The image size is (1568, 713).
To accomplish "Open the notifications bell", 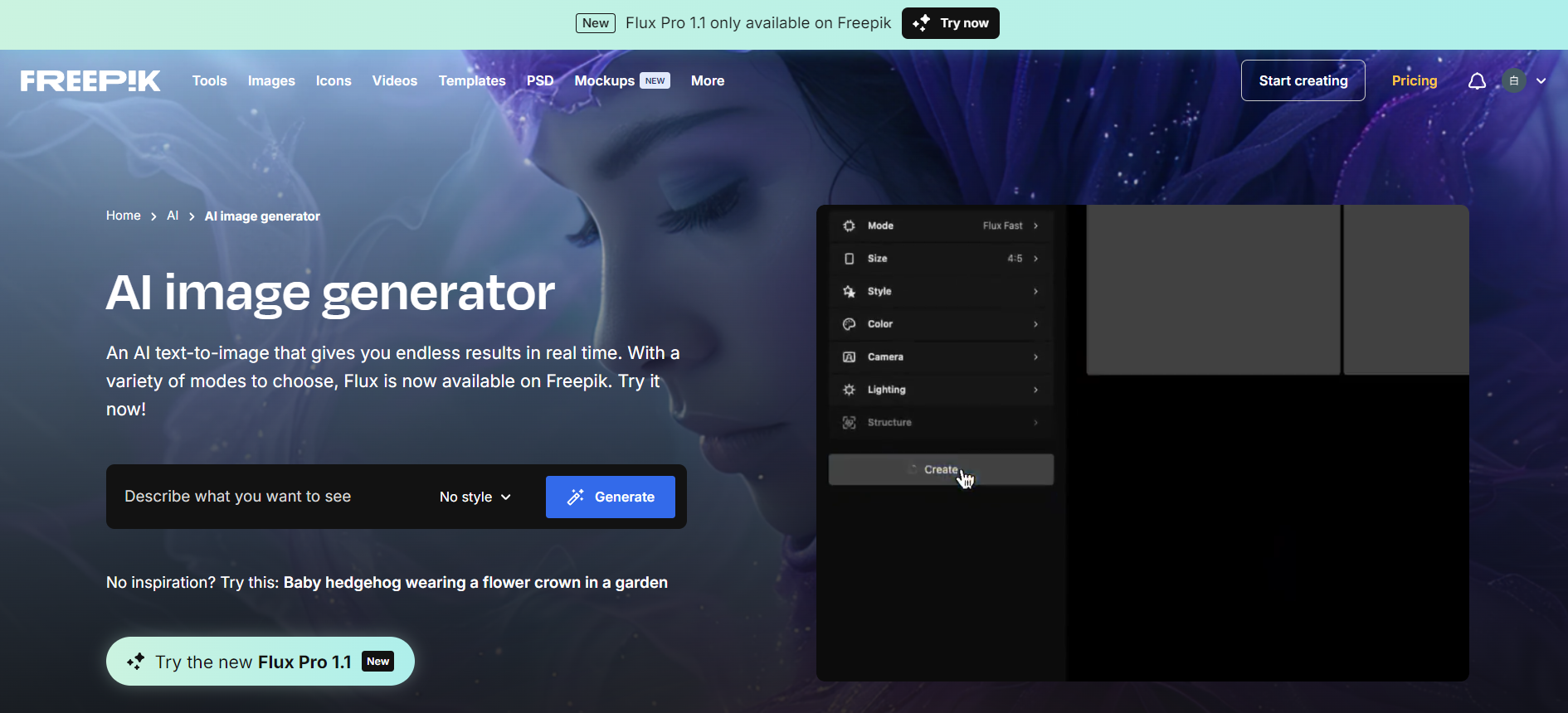I will tap(1477, 80).
